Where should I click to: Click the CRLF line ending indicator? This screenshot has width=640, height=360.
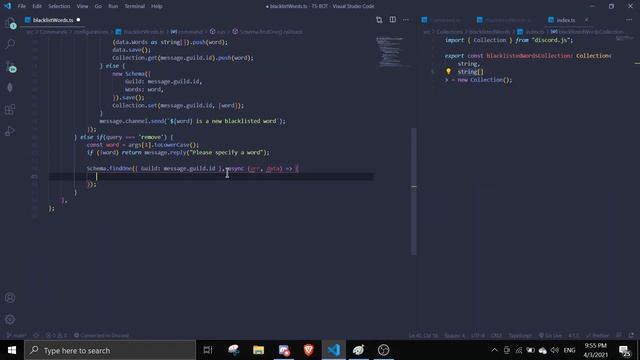[x=496, y=336]
